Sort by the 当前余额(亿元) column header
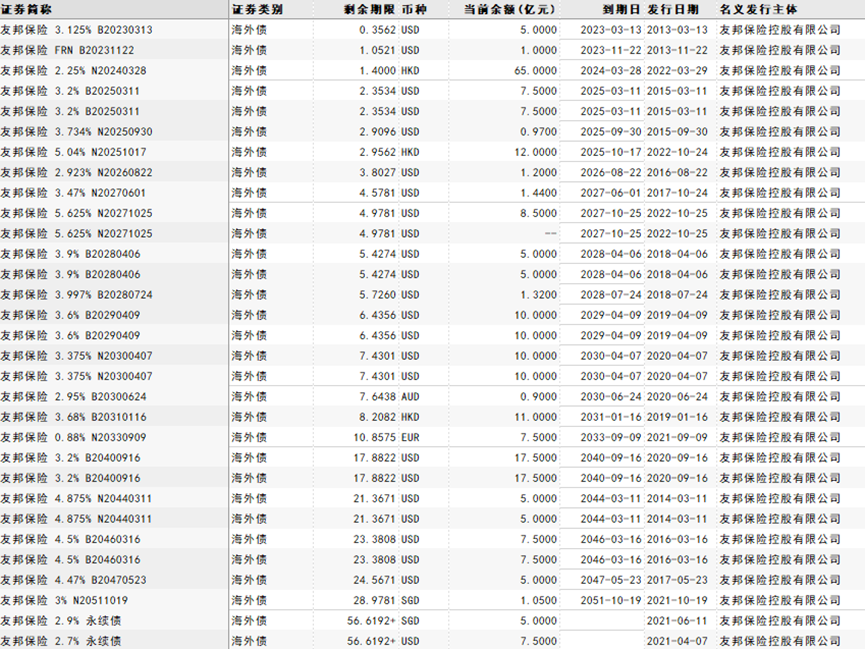The image size is (865, 649). (x=509, y=9)
